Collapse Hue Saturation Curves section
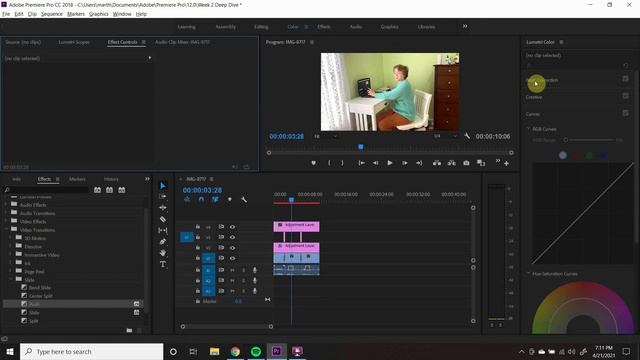Viewport: 640px width, 360px height. (x=528, y=273)
